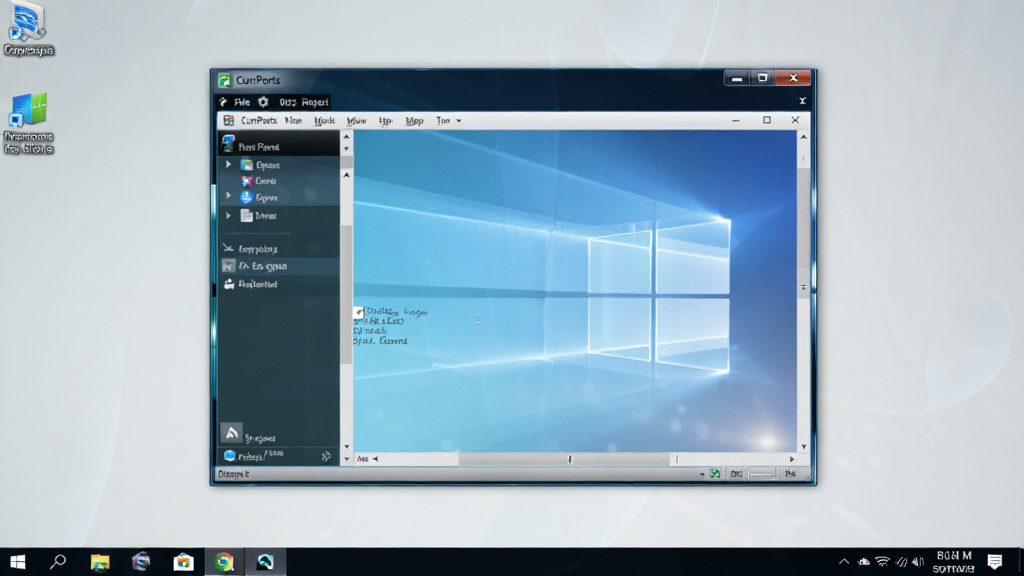Open the Windows Start menu
1024x576 pixels.
tap(18, 562)
